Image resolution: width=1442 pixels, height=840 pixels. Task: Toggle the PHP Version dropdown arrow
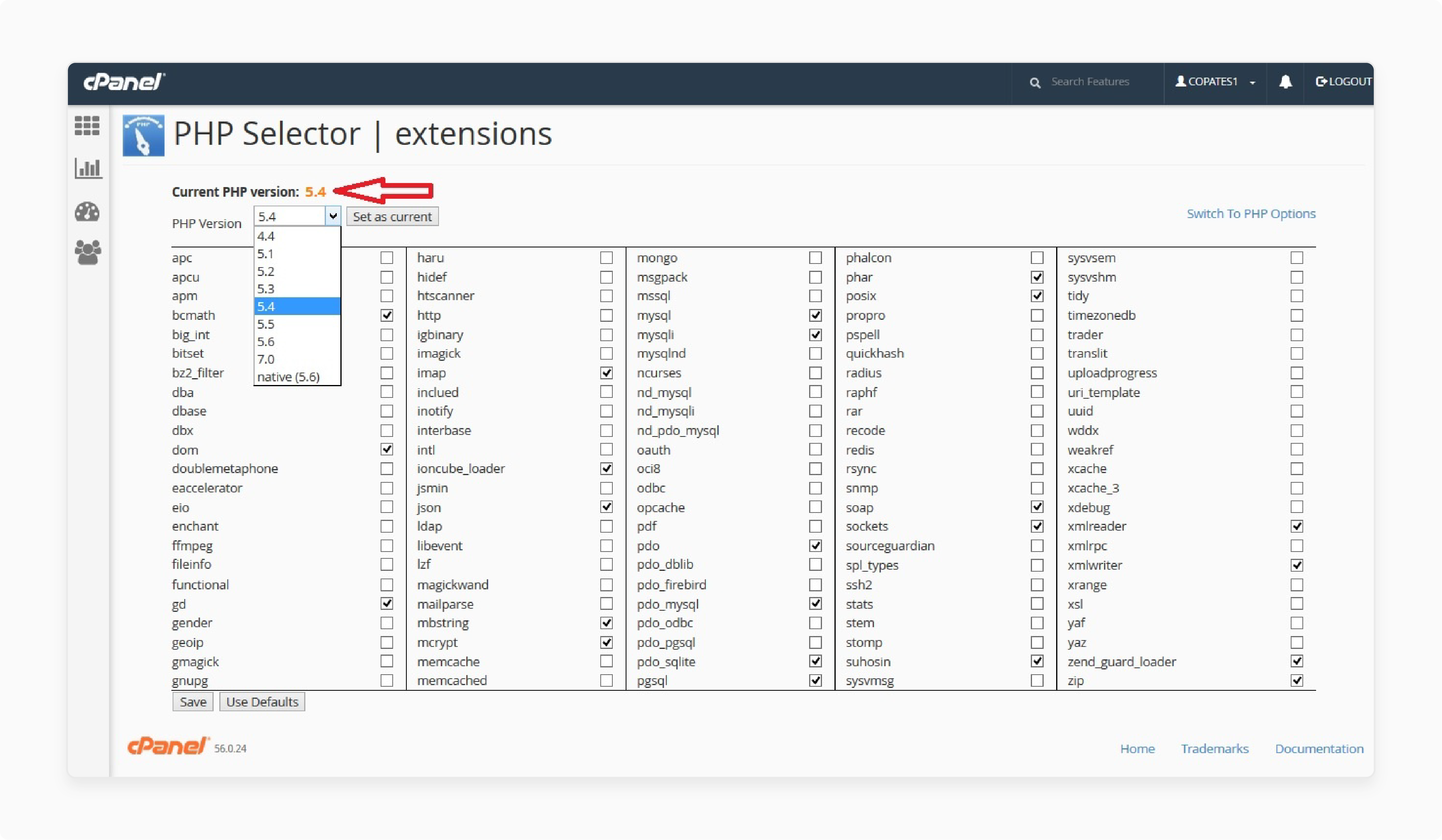point(332,216)
